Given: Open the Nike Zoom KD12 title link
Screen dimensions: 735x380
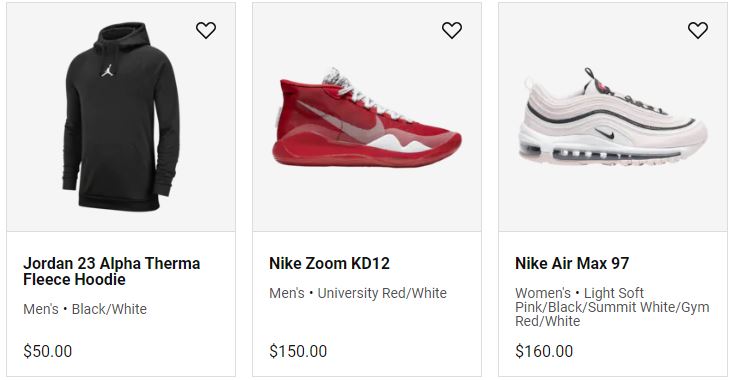Looking at the screenshot, I should point(329,263).
